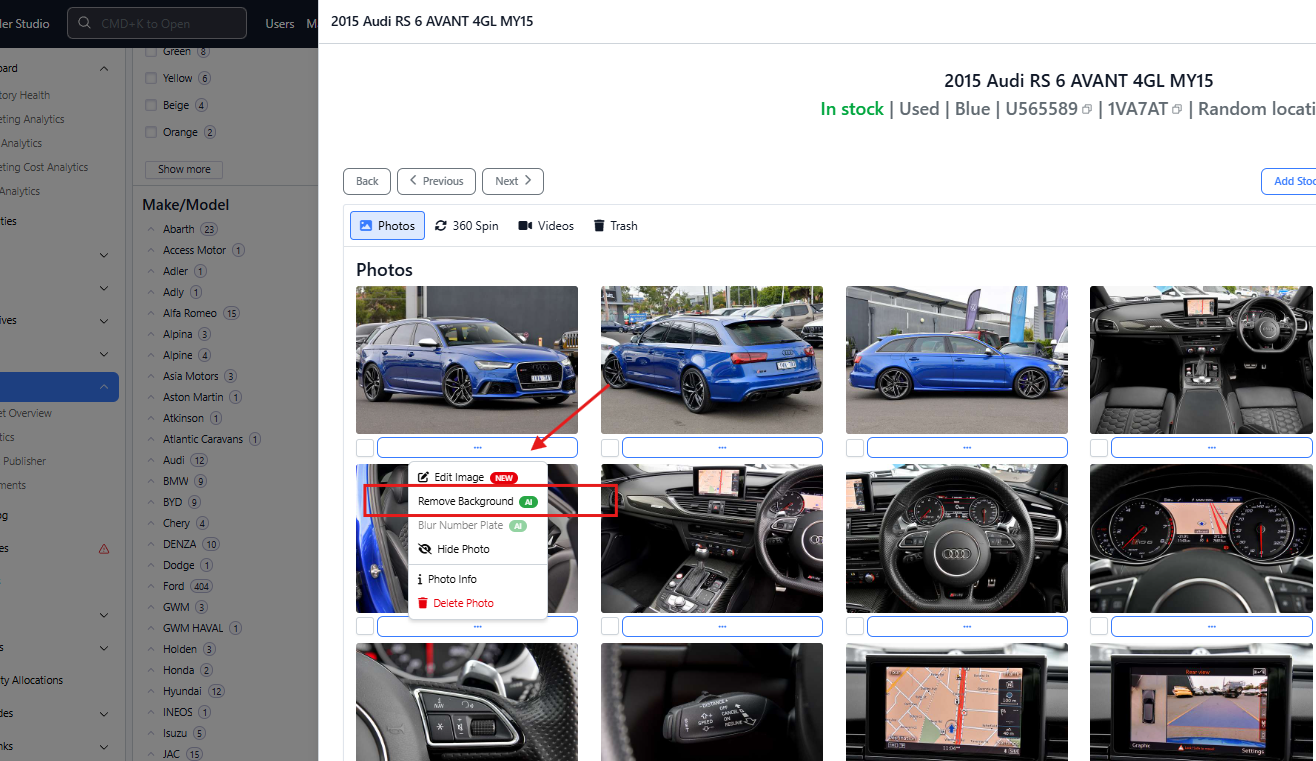
Task: Select DENZA in the Make/Model list
Action: click(180, 544)
